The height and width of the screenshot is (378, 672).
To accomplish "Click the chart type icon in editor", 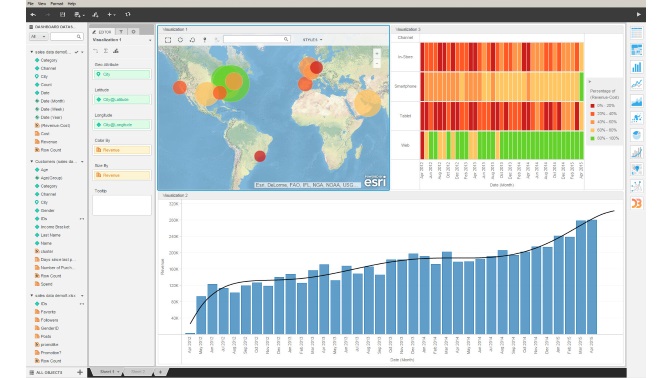I will [116, 51].
